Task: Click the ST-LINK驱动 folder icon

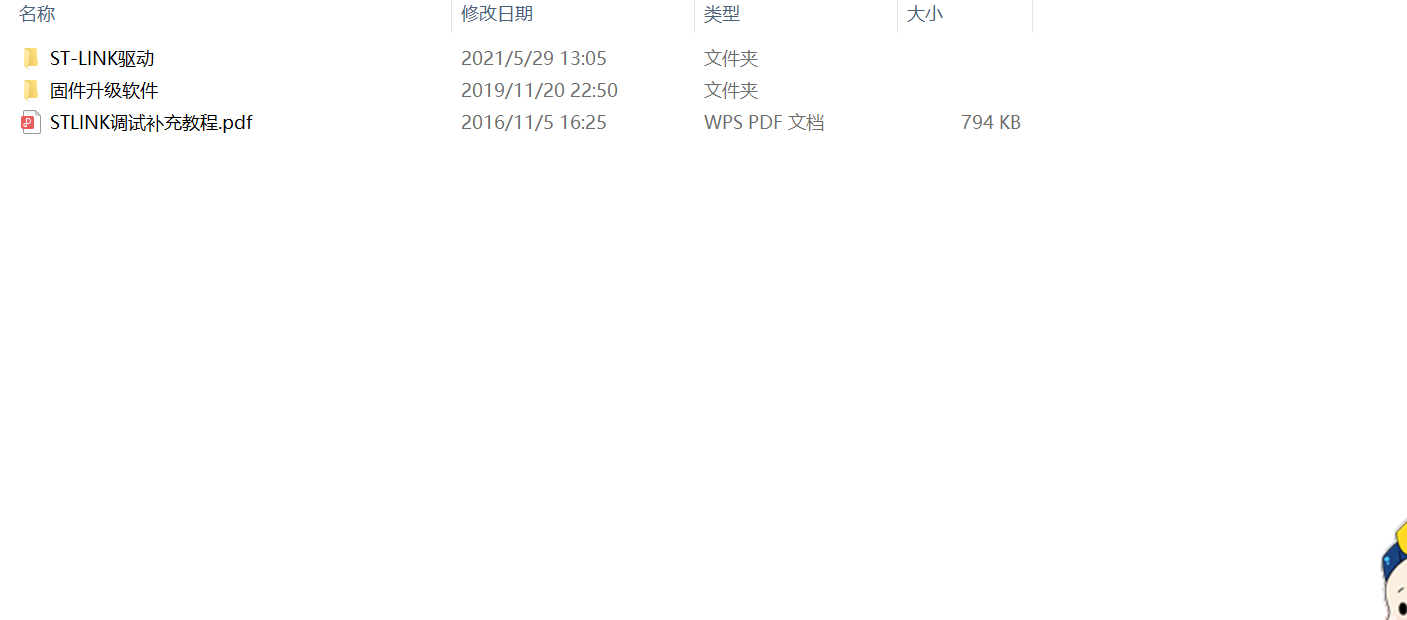Action: (31, 58)
